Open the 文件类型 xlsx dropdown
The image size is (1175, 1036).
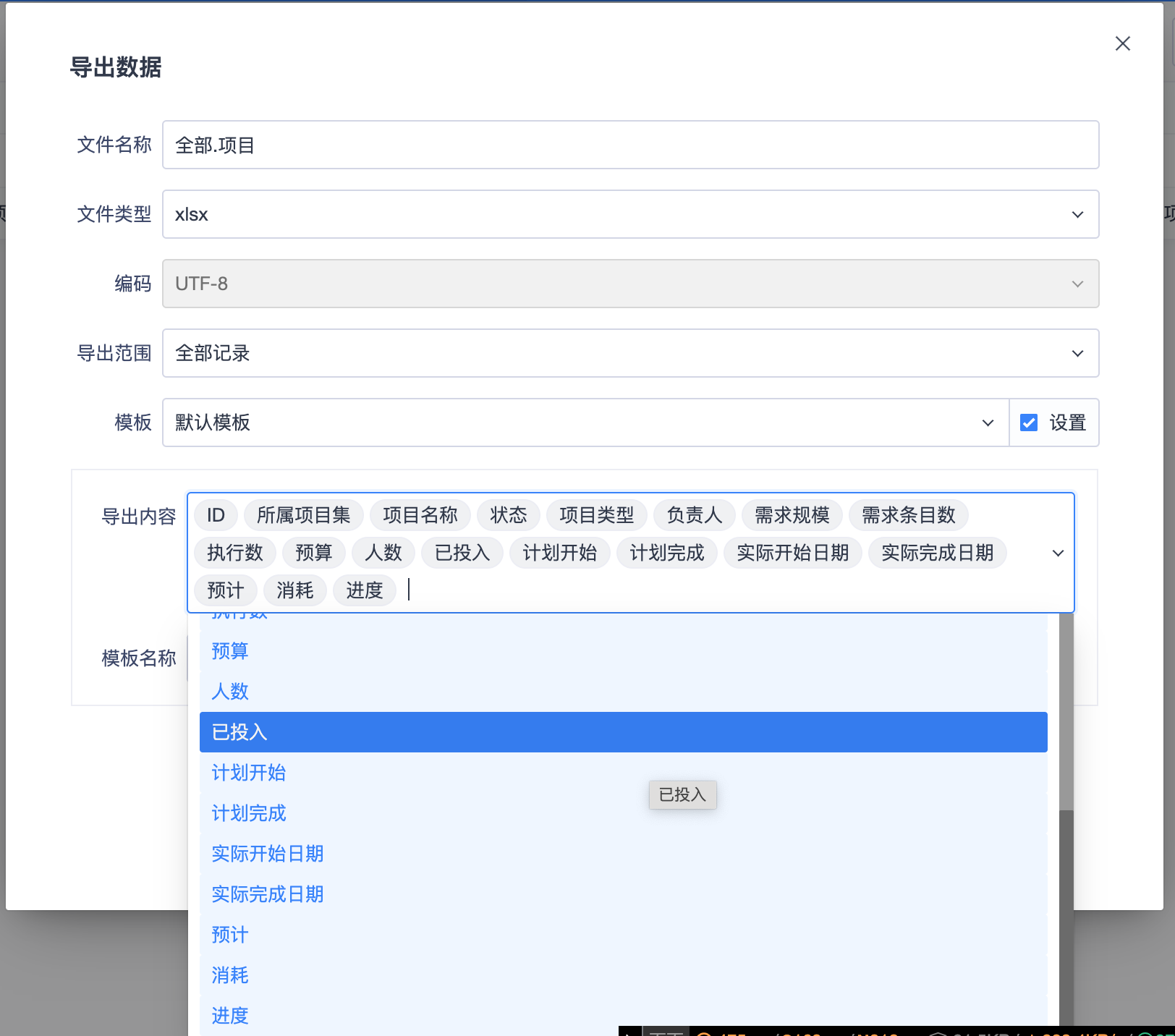click(x=630, y=214)
